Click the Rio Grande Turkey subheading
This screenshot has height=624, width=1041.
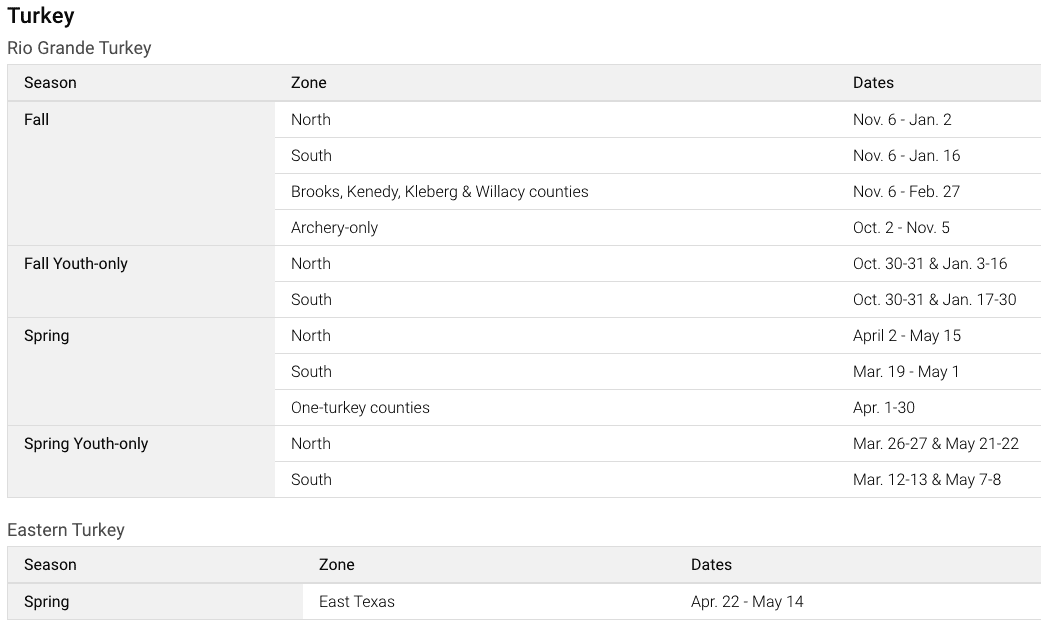tap(79, 48)
